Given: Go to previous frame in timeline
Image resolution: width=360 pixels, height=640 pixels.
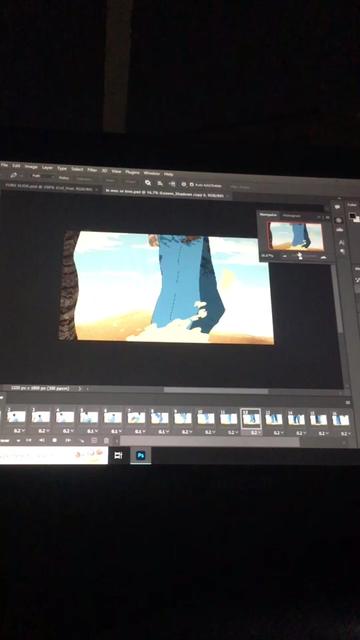Looking at the screenshot, I should 41,440.
